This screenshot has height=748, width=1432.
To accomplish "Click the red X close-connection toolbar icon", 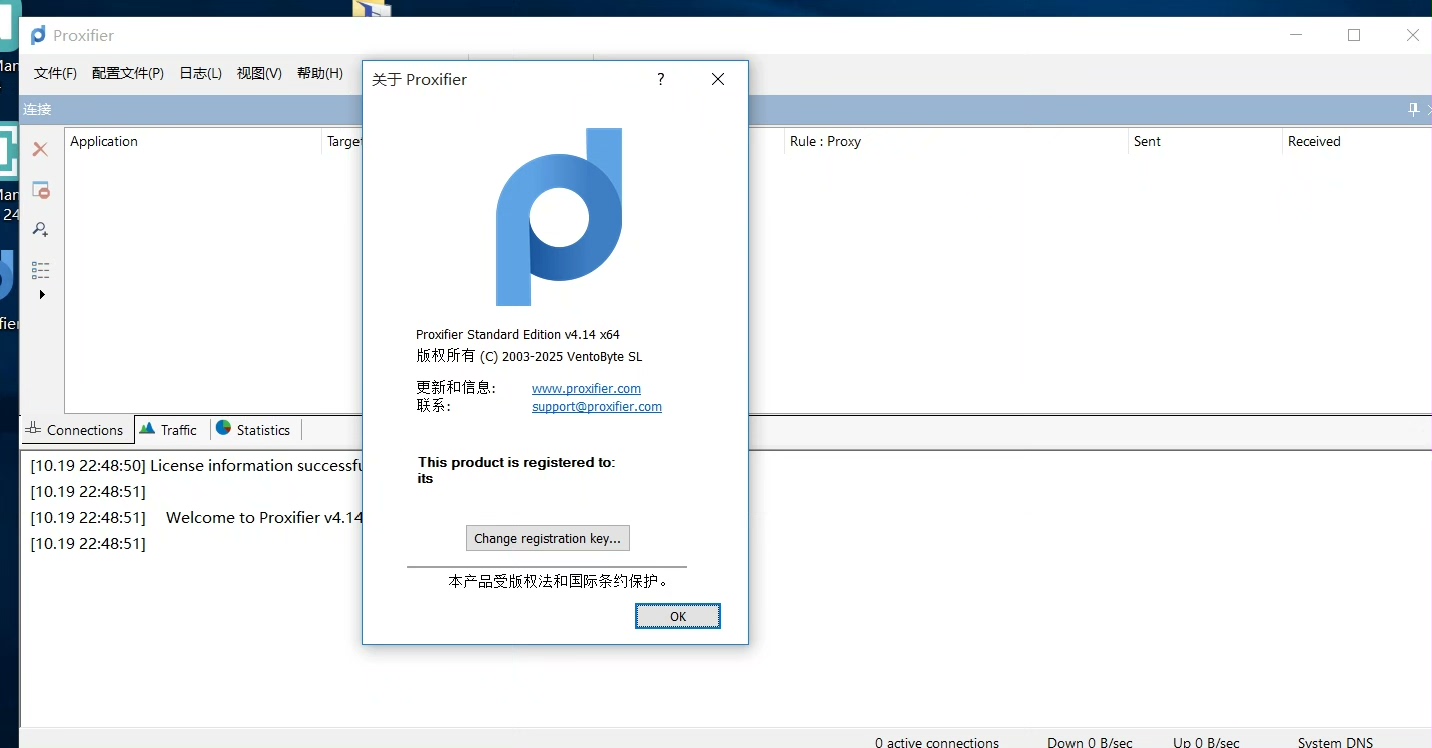I will [x=40, y=150].
